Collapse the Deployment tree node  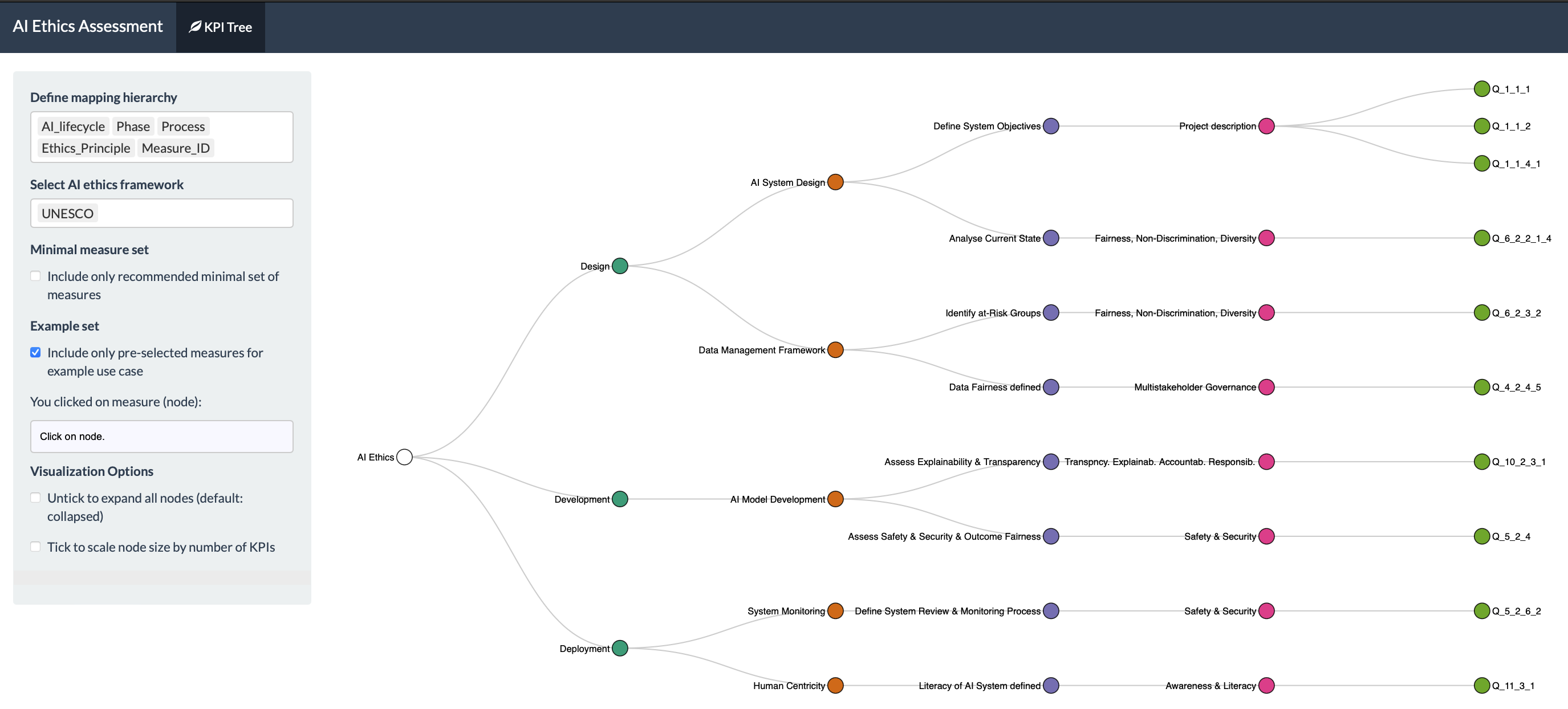(x=620, y=648)
